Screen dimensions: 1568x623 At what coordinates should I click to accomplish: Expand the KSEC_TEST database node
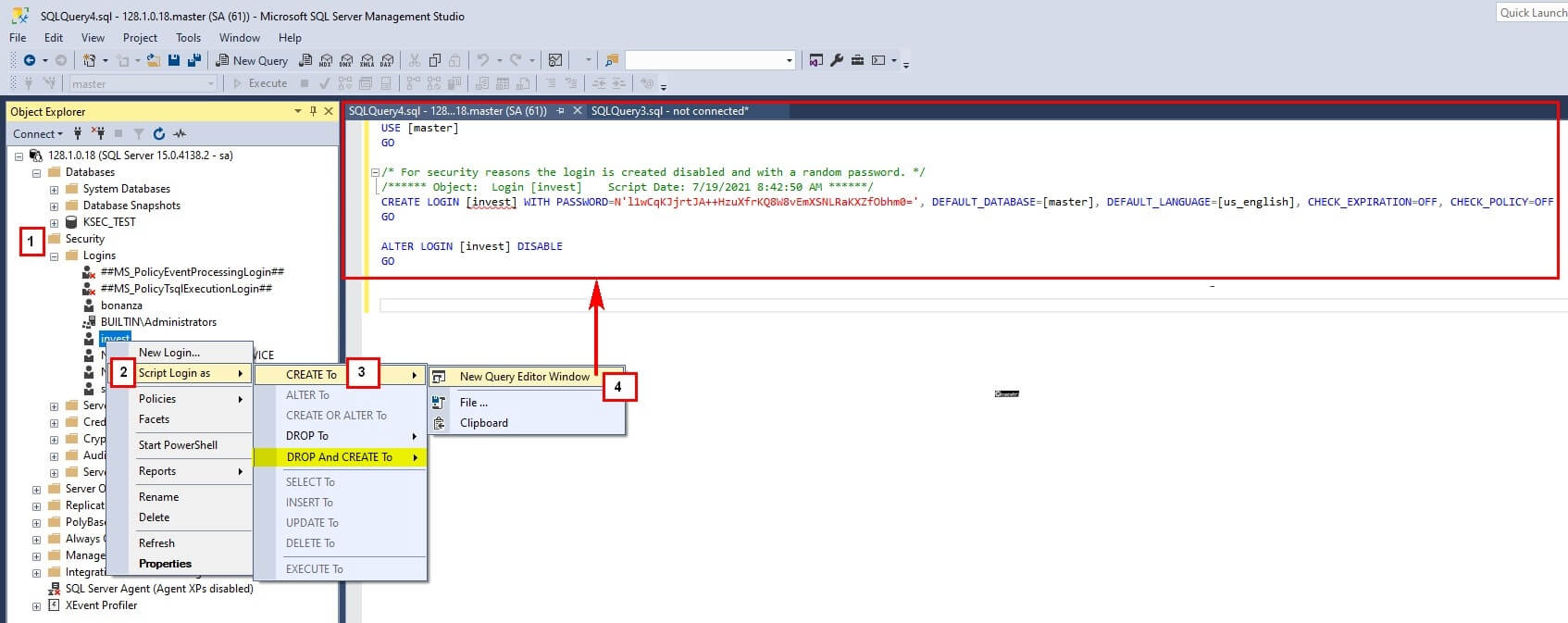click(x=54, y=222)
